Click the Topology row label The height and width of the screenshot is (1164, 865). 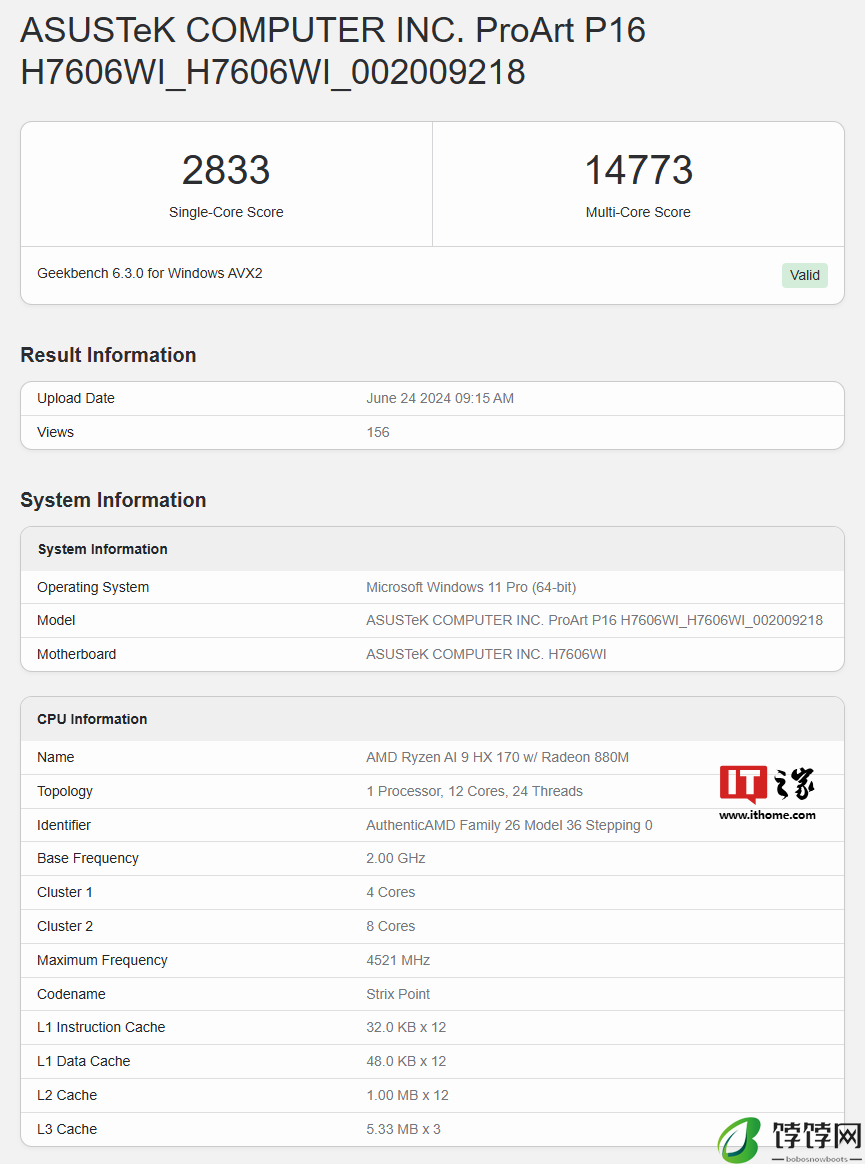click(x=65, y=791)
